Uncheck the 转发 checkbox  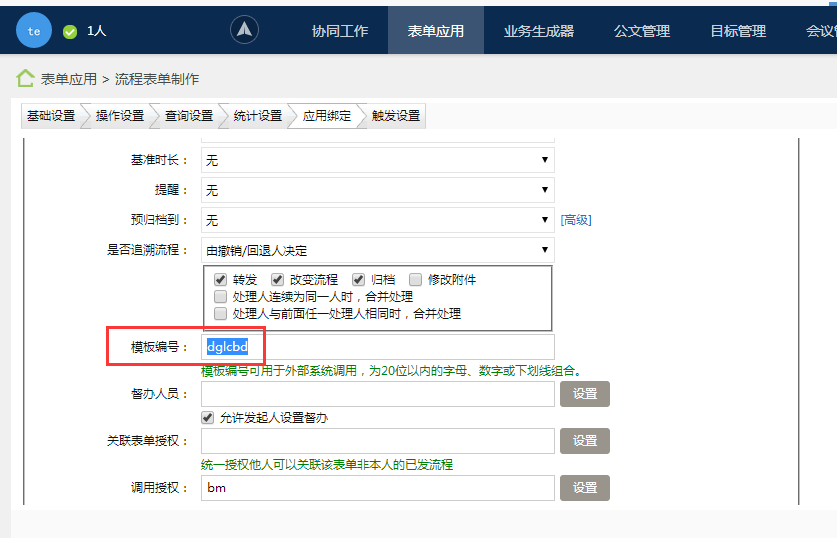pos(220,279)
